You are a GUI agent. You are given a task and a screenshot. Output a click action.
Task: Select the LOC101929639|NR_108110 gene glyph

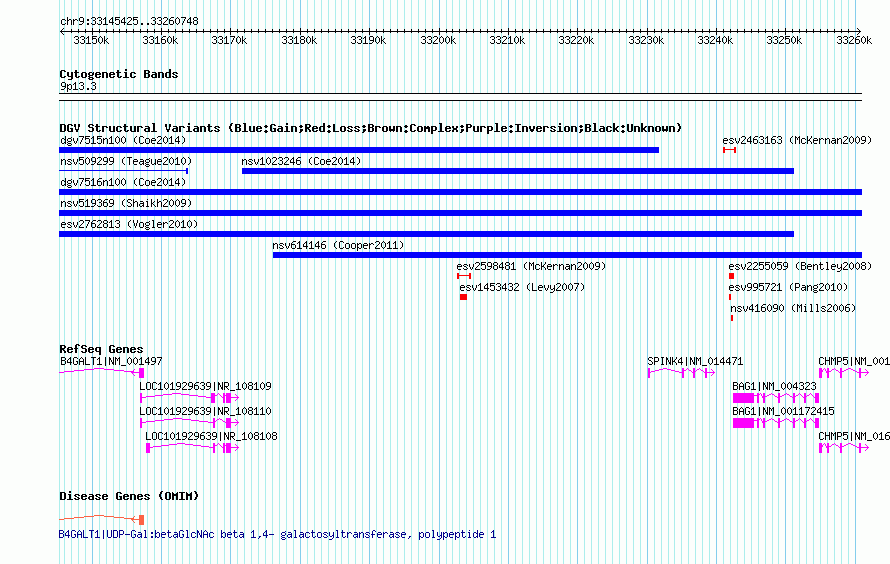(190, 423)
